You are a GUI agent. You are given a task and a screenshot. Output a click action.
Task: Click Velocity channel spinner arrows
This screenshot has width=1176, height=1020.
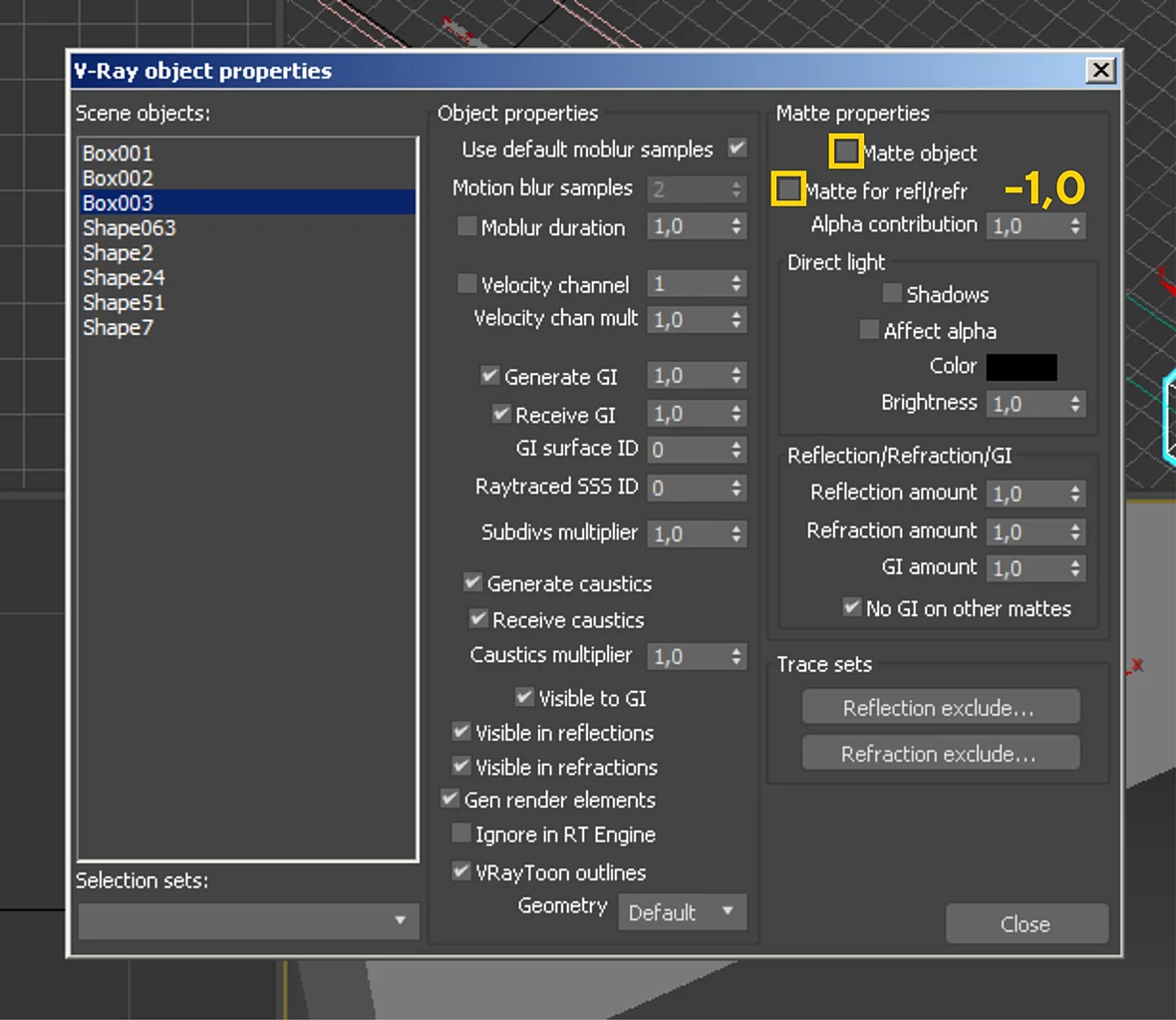[x=736, y=284]
